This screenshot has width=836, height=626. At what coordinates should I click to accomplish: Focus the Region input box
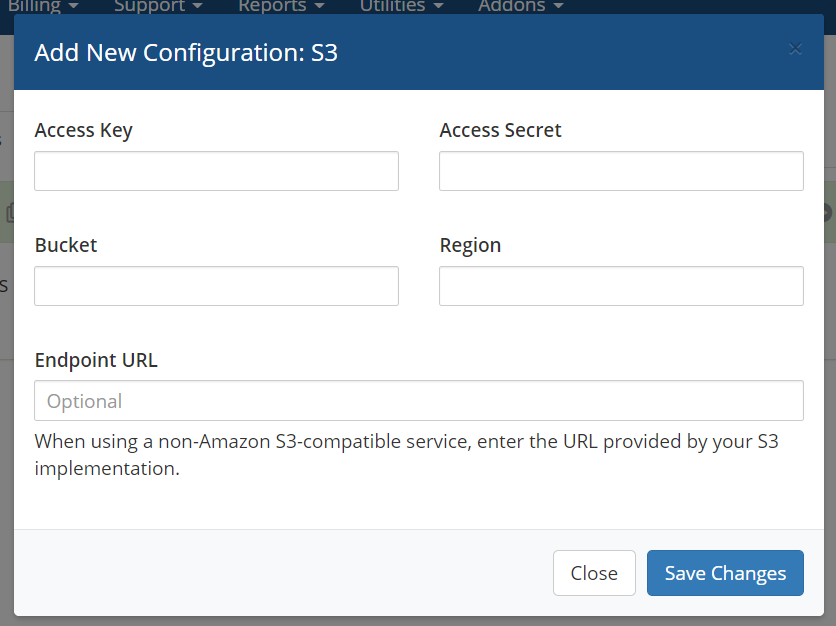pos(621,286)
